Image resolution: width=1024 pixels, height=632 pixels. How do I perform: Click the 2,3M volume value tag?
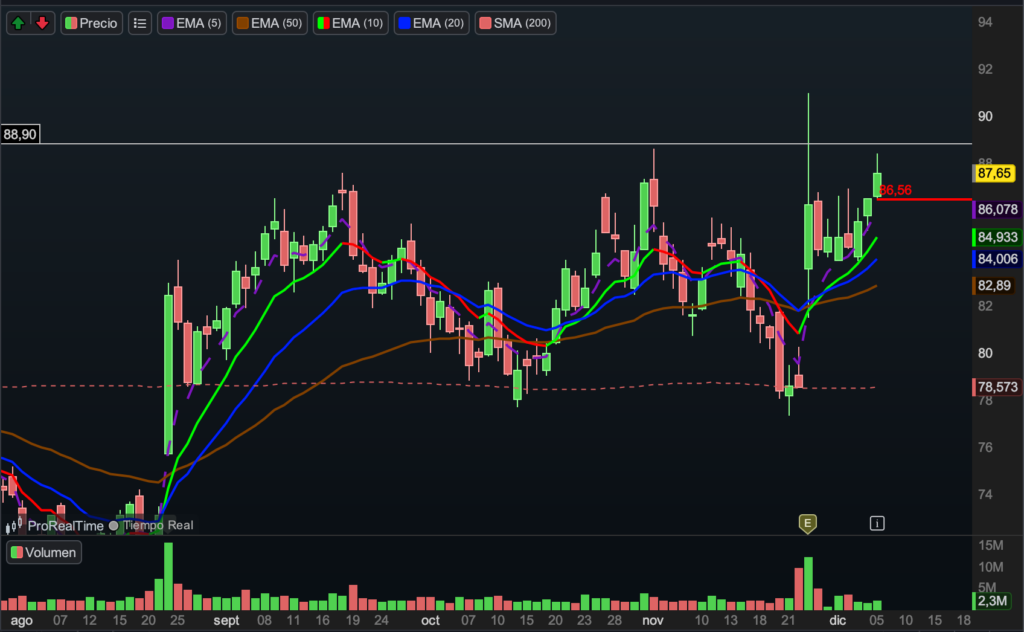coord(994,600)
